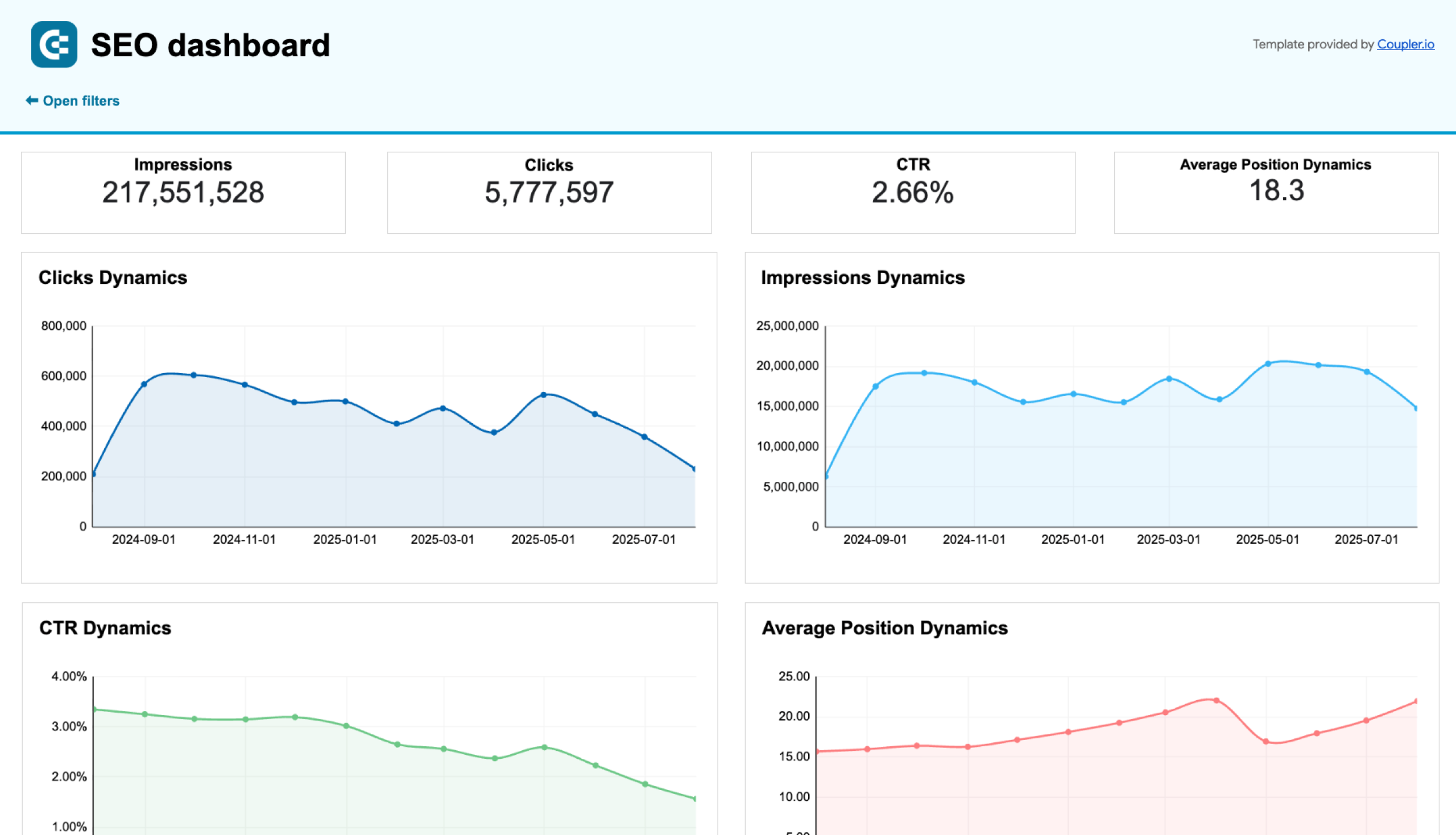Open filters panel
The image size is (1456, 835).
pyautogui.click(x=81, y=100)
